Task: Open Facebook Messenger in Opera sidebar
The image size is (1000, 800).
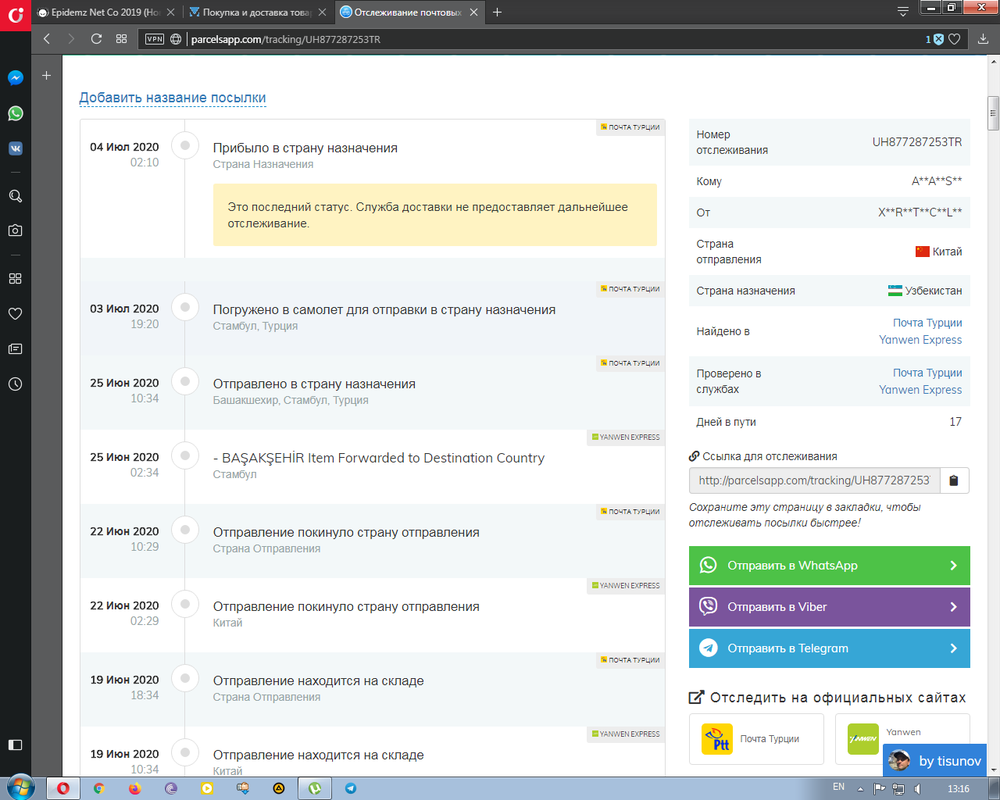Action: point(16,78)
